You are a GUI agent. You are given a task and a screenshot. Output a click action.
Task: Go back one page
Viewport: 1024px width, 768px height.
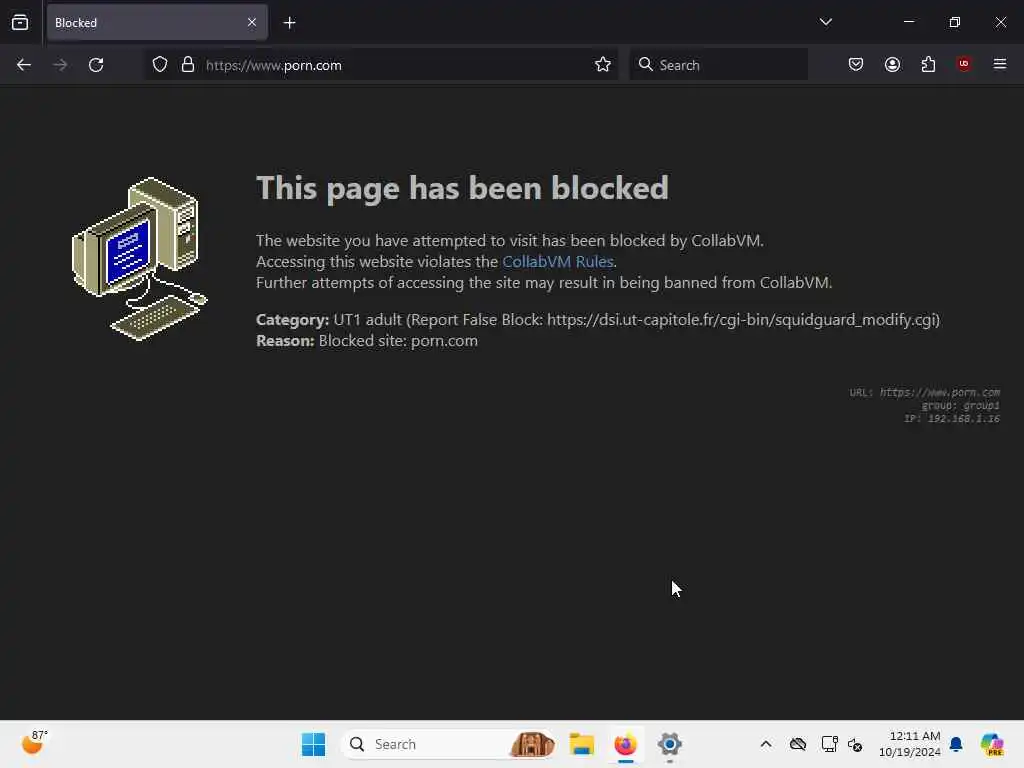click(x=24, y=65)
